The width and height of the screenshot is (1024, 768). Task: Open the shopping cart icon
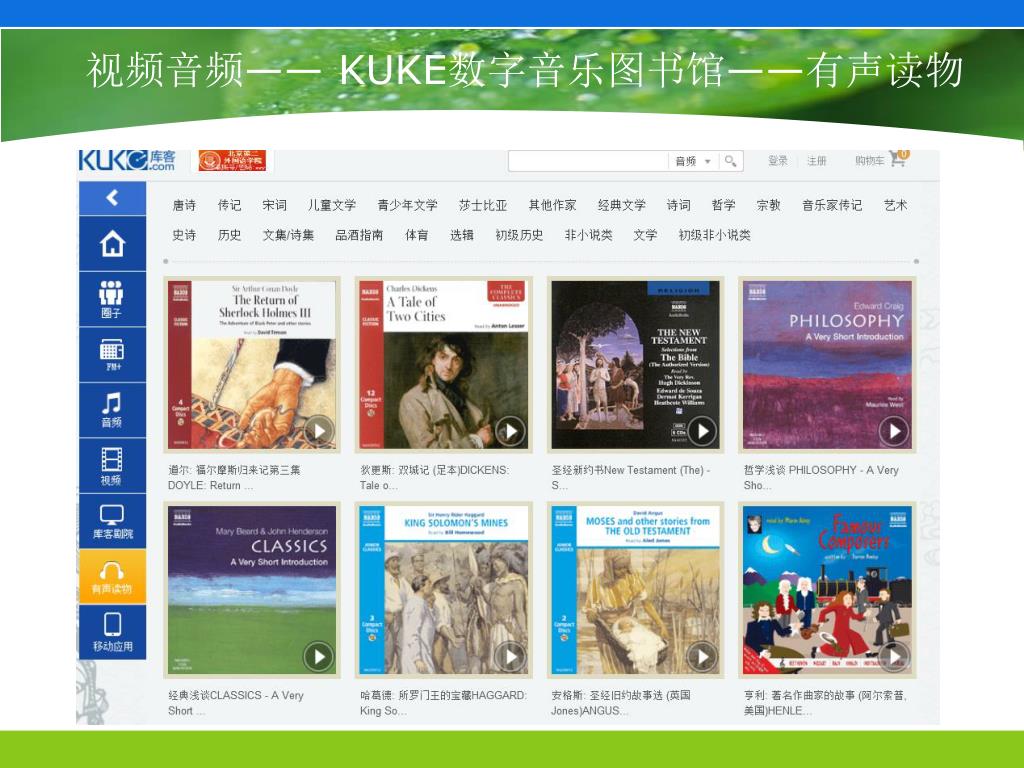899,159
